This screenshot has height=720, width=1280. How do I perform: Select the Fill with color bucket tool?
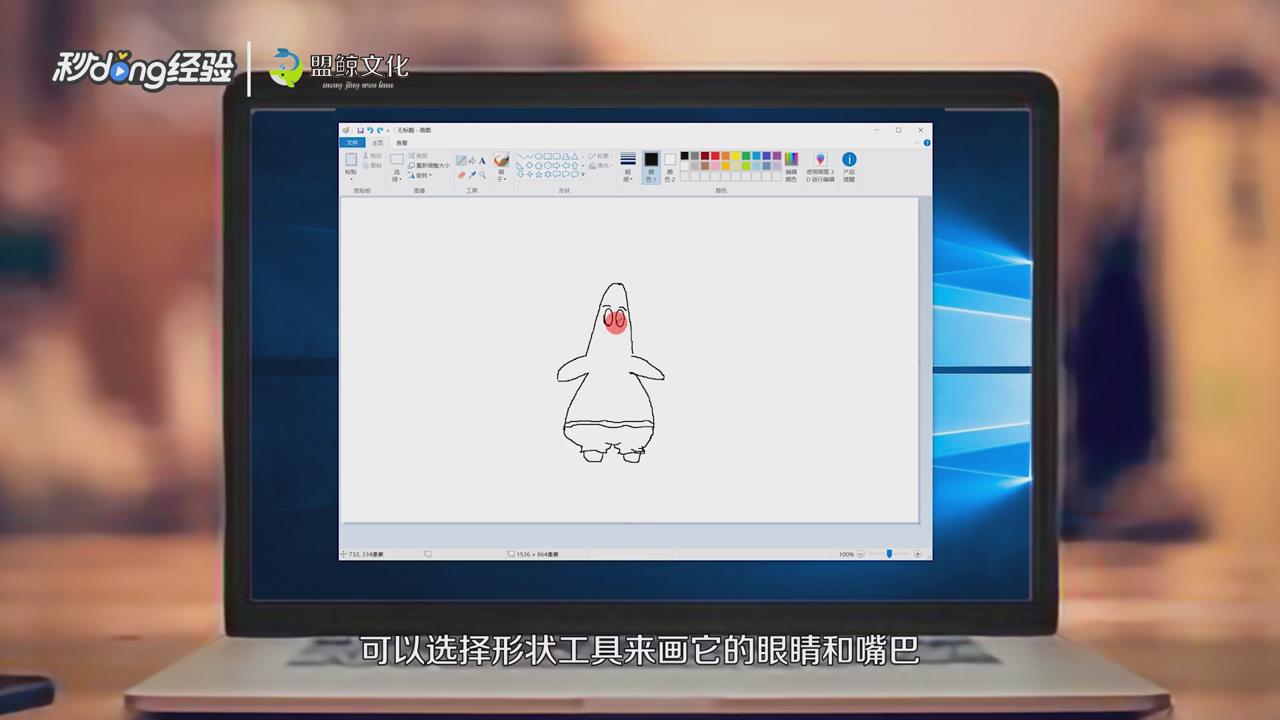tap(472, 160)
